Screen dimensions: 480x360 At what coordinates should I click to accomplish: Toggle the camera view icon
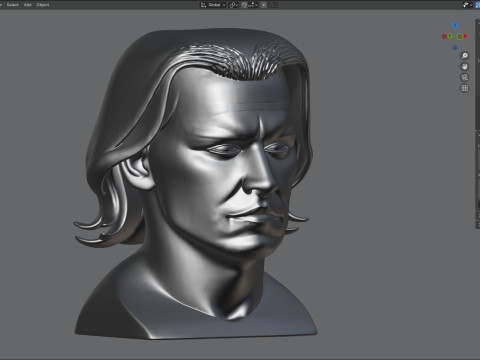pyautogui.click(x=465, y=77)
